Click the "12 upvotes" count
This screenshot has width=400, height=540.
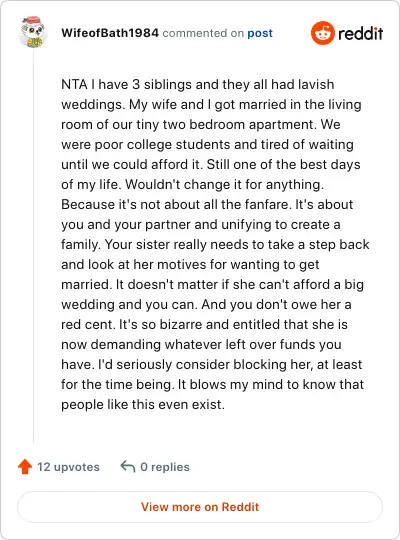pos(68,467)
